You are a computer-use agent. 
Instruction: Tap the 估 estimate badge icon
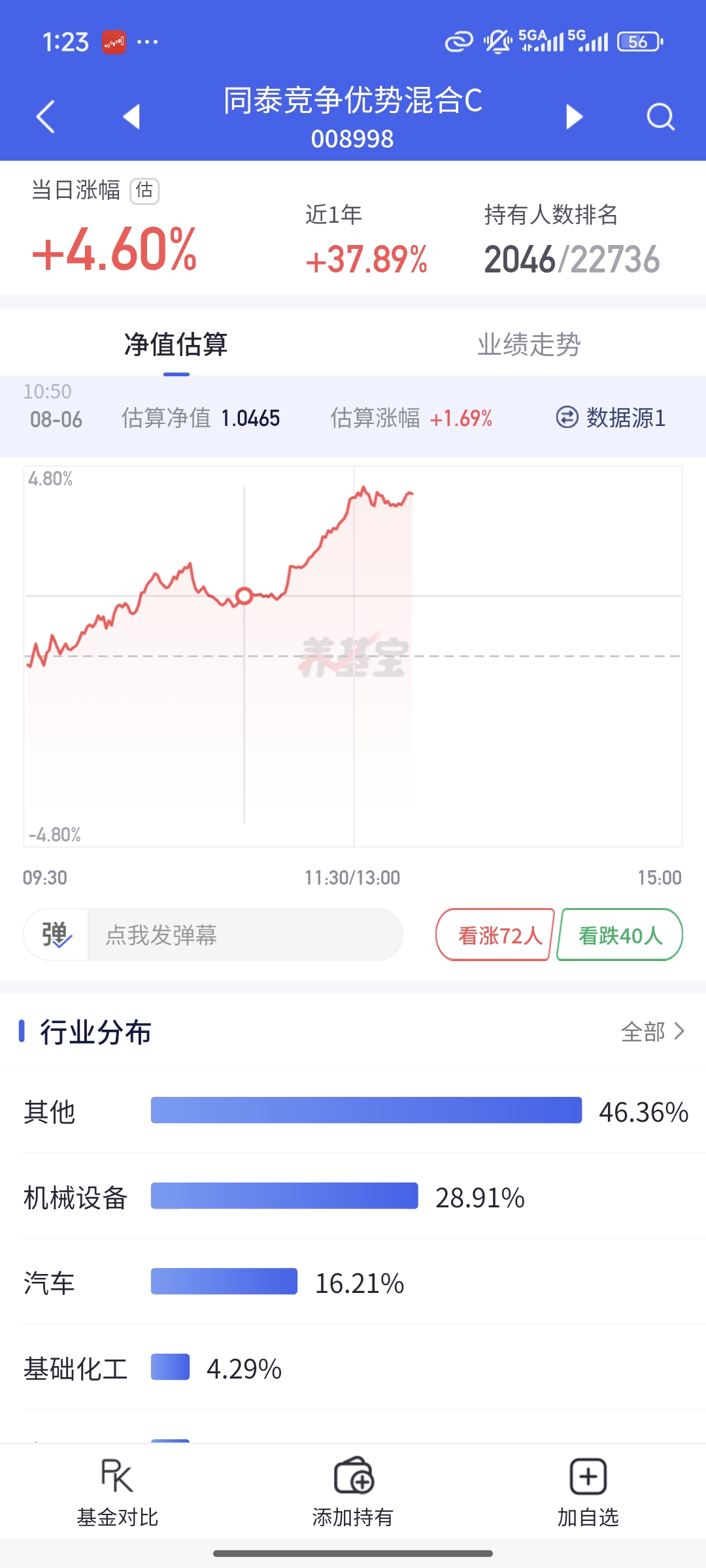tap(144, 191)
